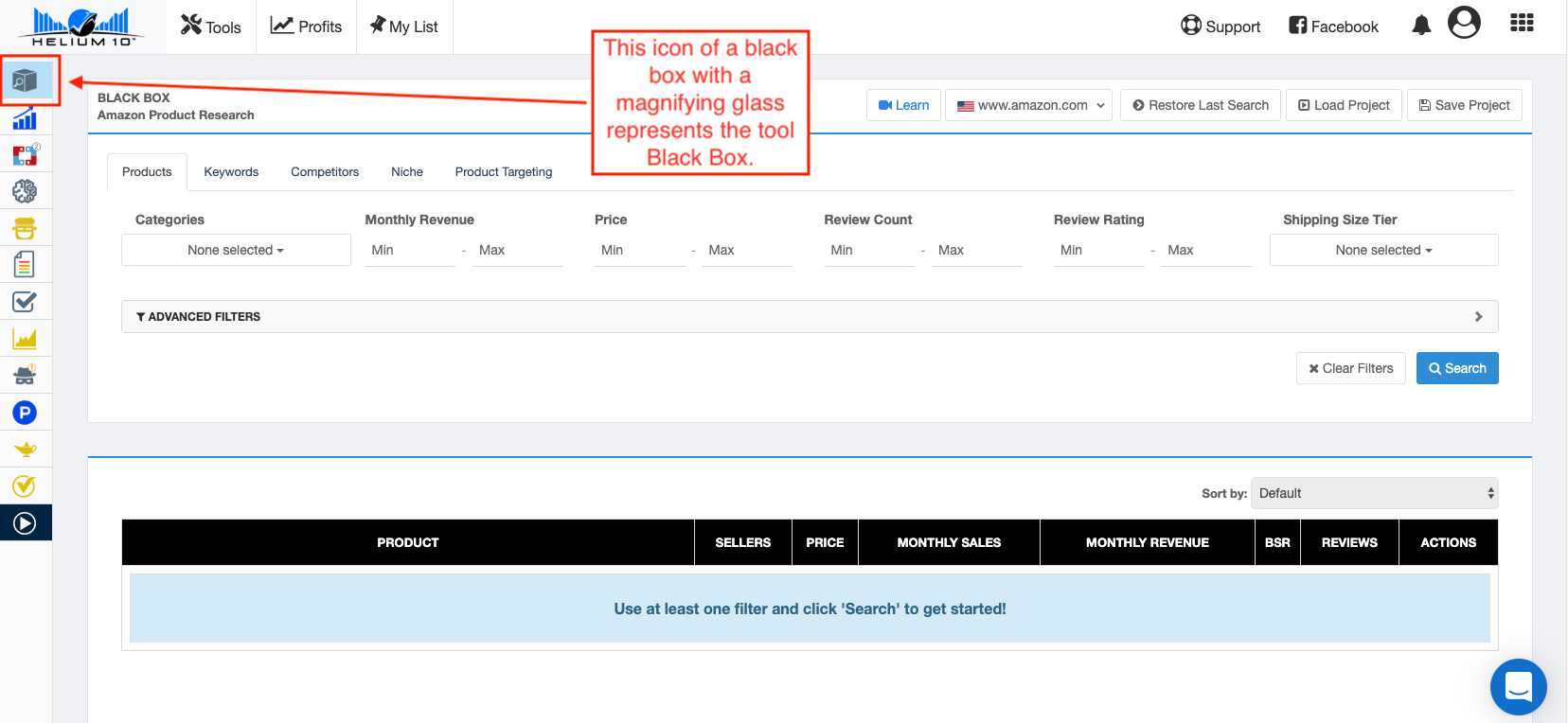1568x723 pixels.
Task: Switch to the Competitors tab
Action: (x=325, y=172)
